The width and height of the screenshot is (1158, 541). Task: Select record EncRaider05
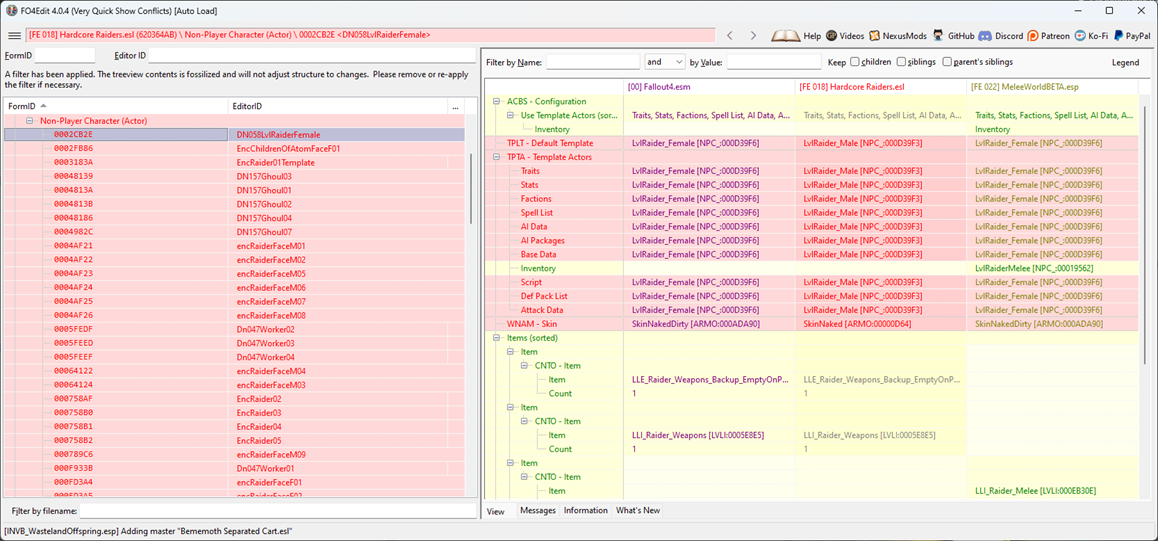(x=234, y=441)
